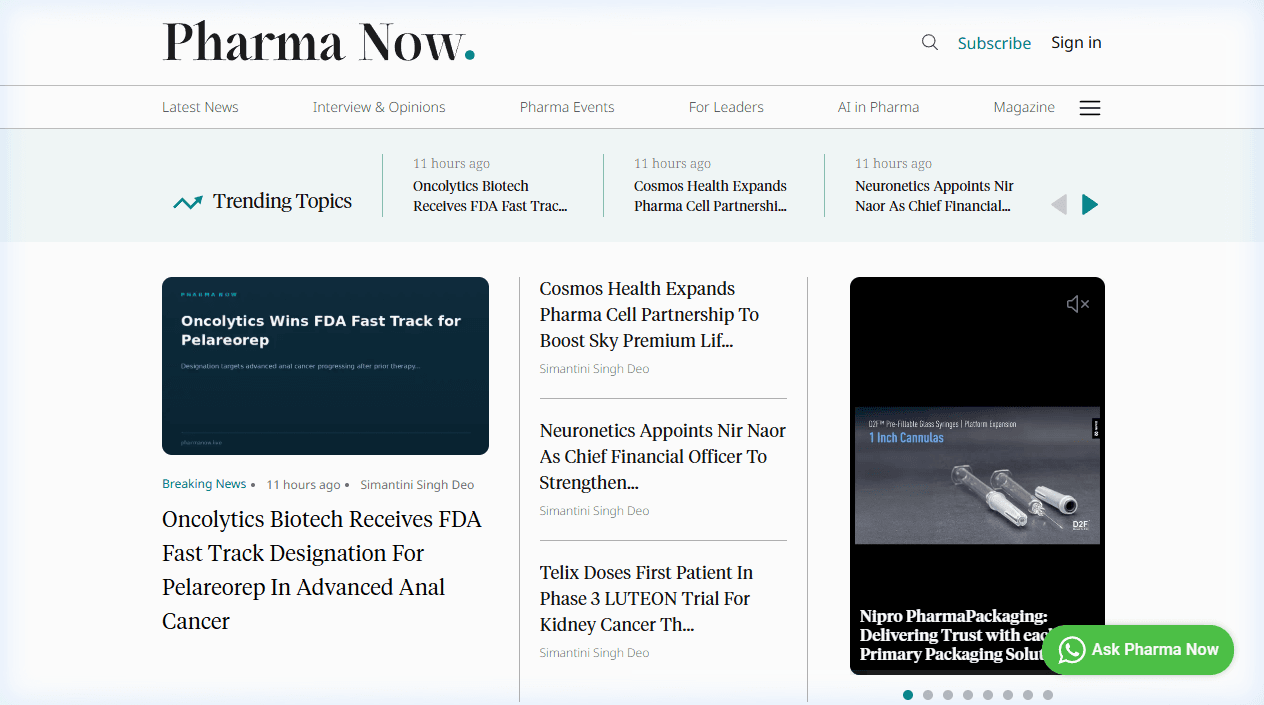
Task: Open trending Oncolytics Biotech Fast Track item
Action: [490, 196]
